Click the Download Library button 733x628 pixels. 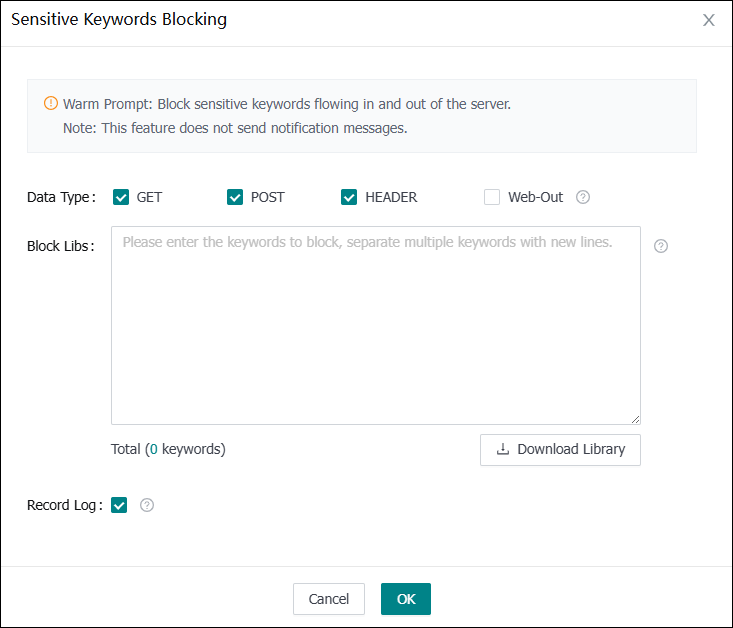[560, 450]
